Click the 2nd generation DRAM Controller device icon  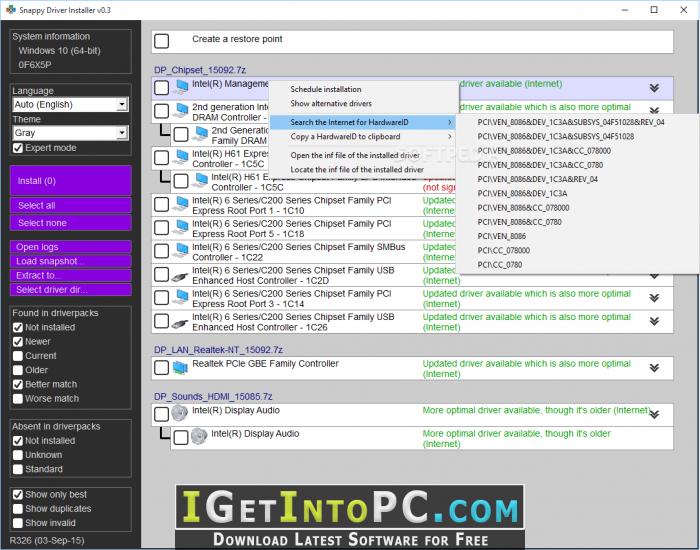(x=181, y=110)
